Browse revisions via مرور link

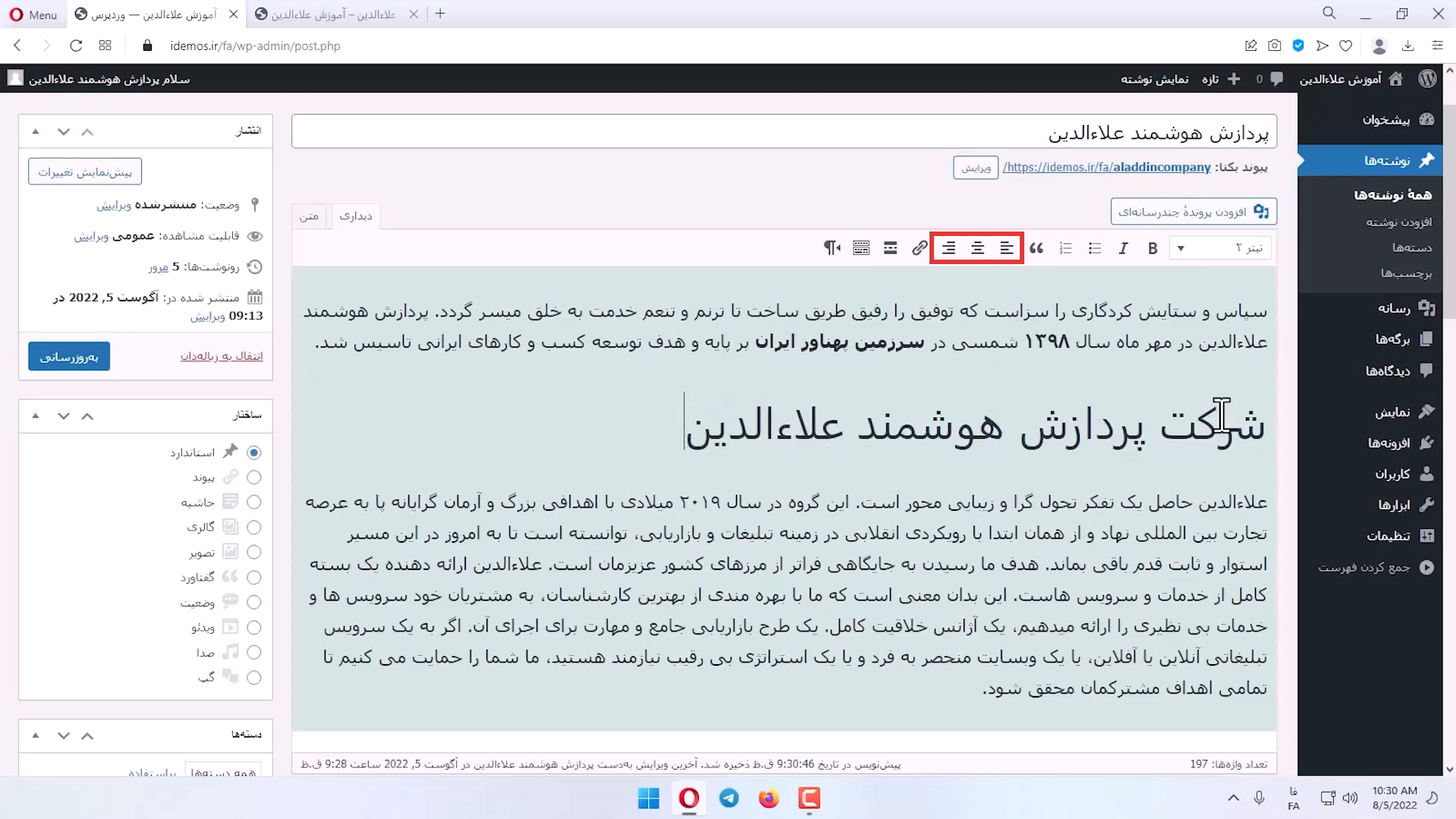click(x=158, y=267)
